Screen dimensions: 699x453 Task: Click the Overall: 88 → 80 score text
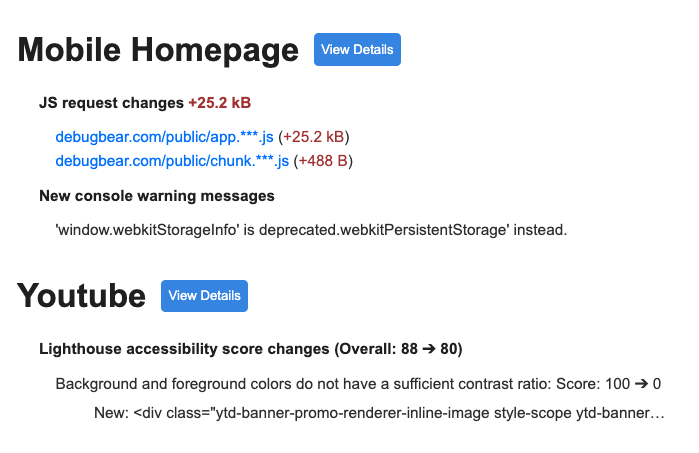[x=399, y=349]
